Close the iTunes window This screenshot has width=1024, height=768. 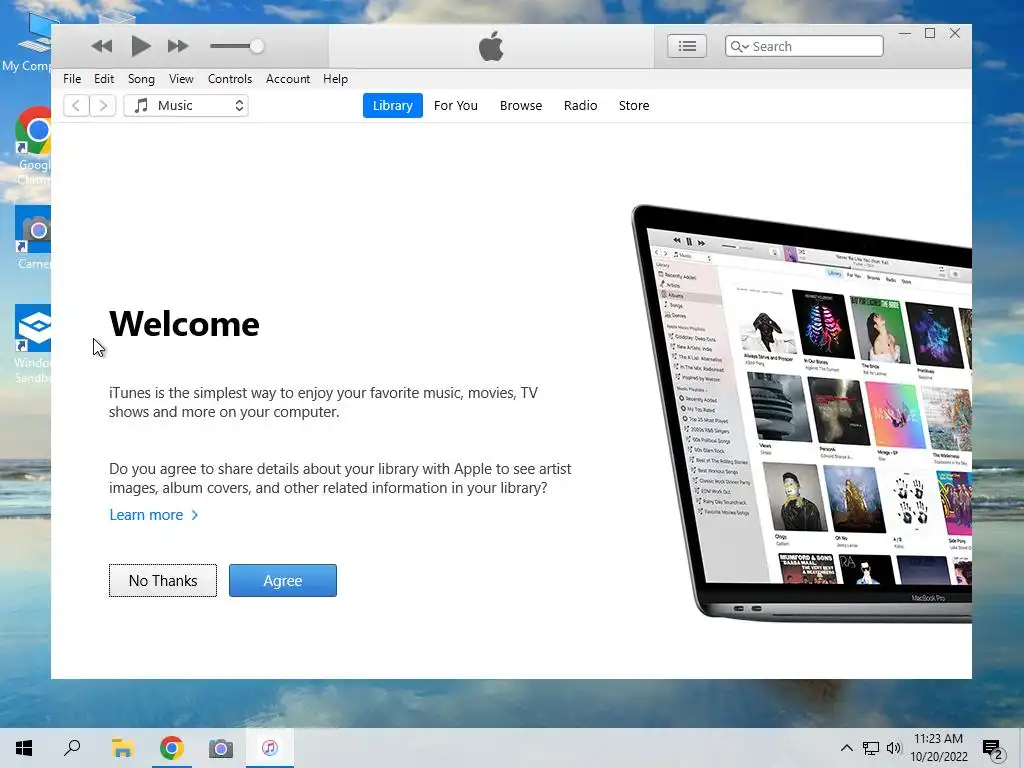(955, 33)
